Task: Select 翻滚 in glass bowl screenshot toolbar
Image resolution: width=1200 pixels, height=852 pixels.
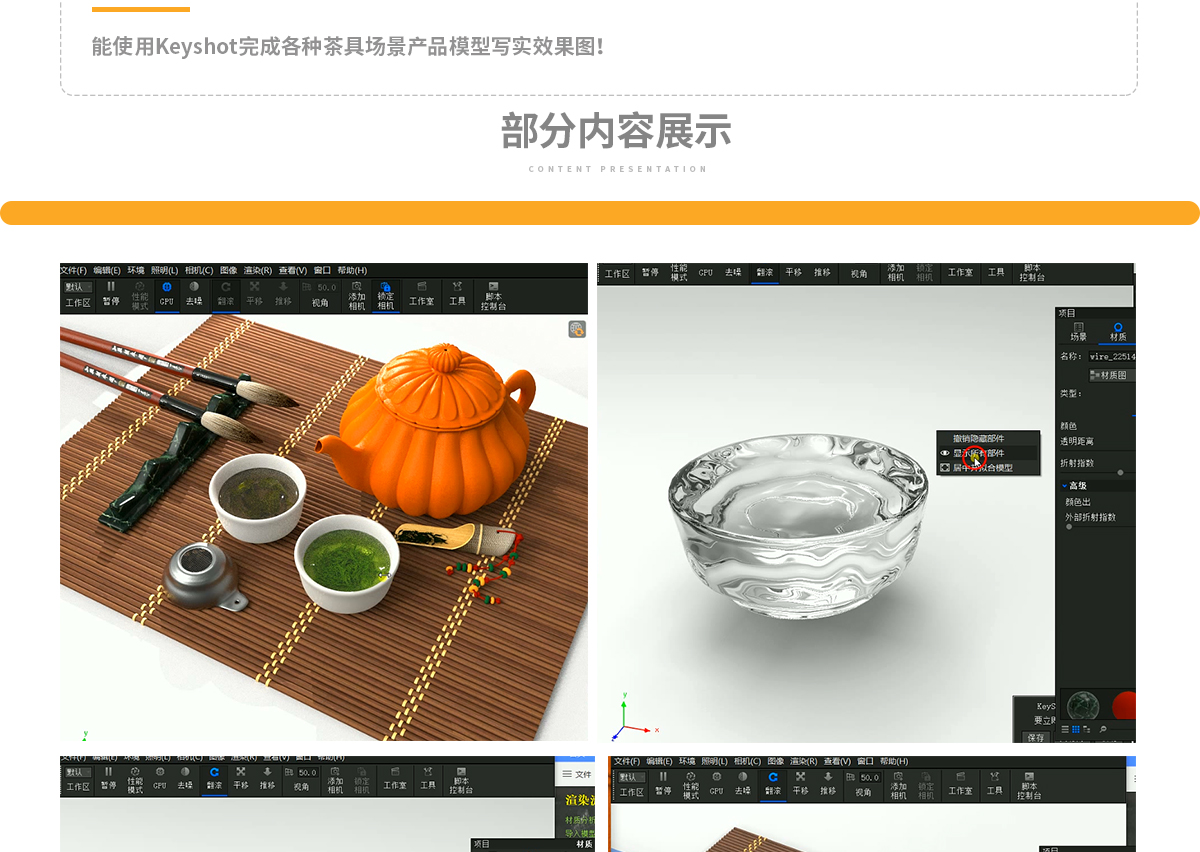Action: (765, 272)
